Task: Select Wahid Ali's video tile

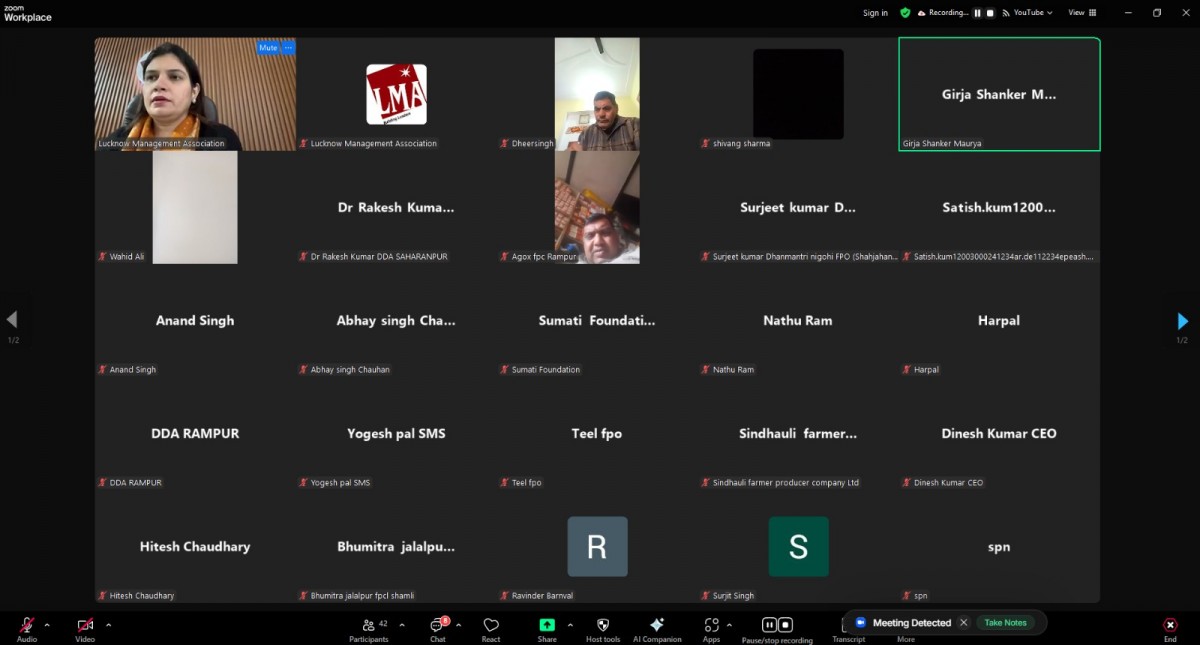Action: [x=195, y=207]
